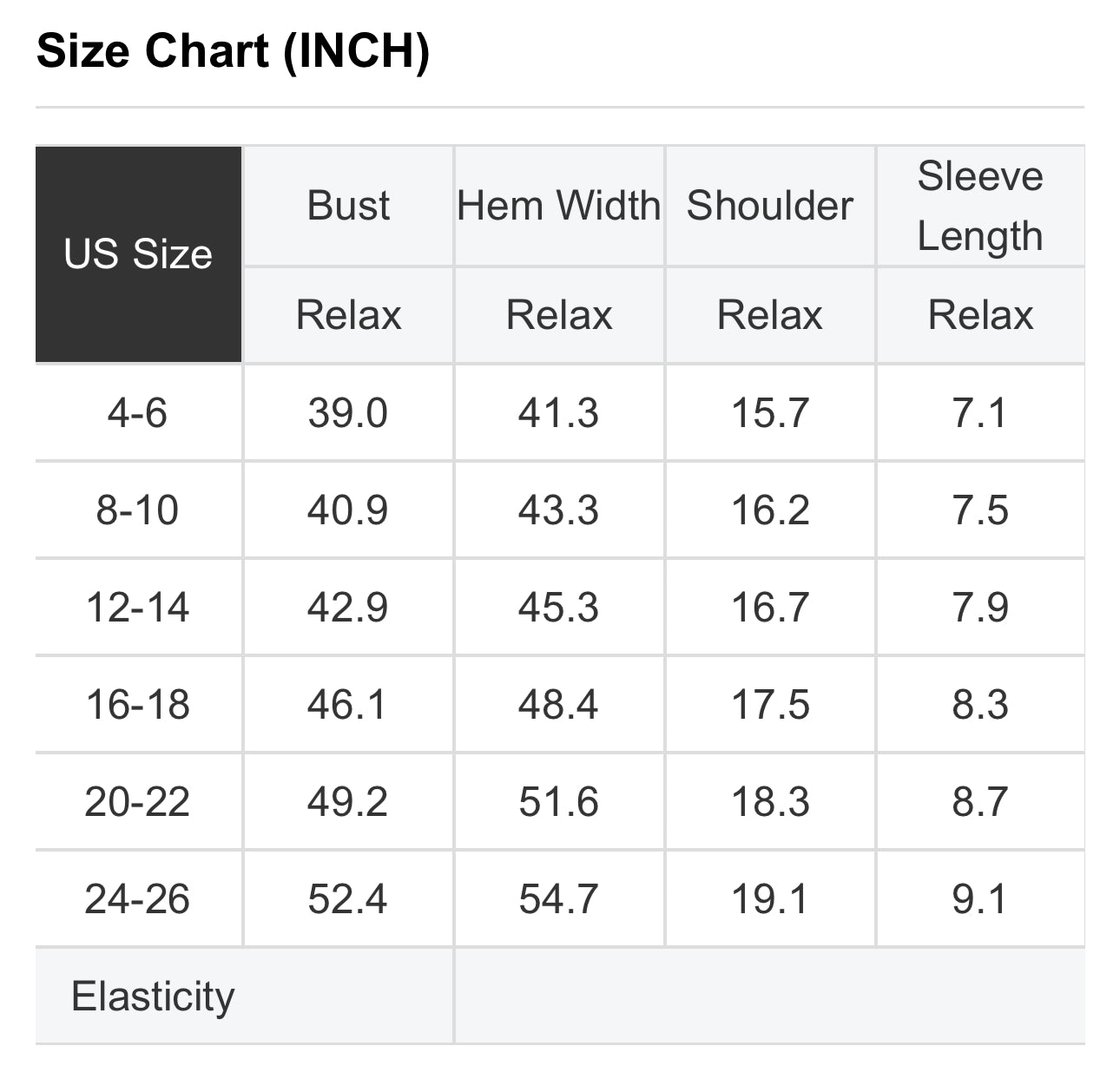1120x1079 pixels.
Task: Select the 43.3 hem width value
Action: coord(558,510)
